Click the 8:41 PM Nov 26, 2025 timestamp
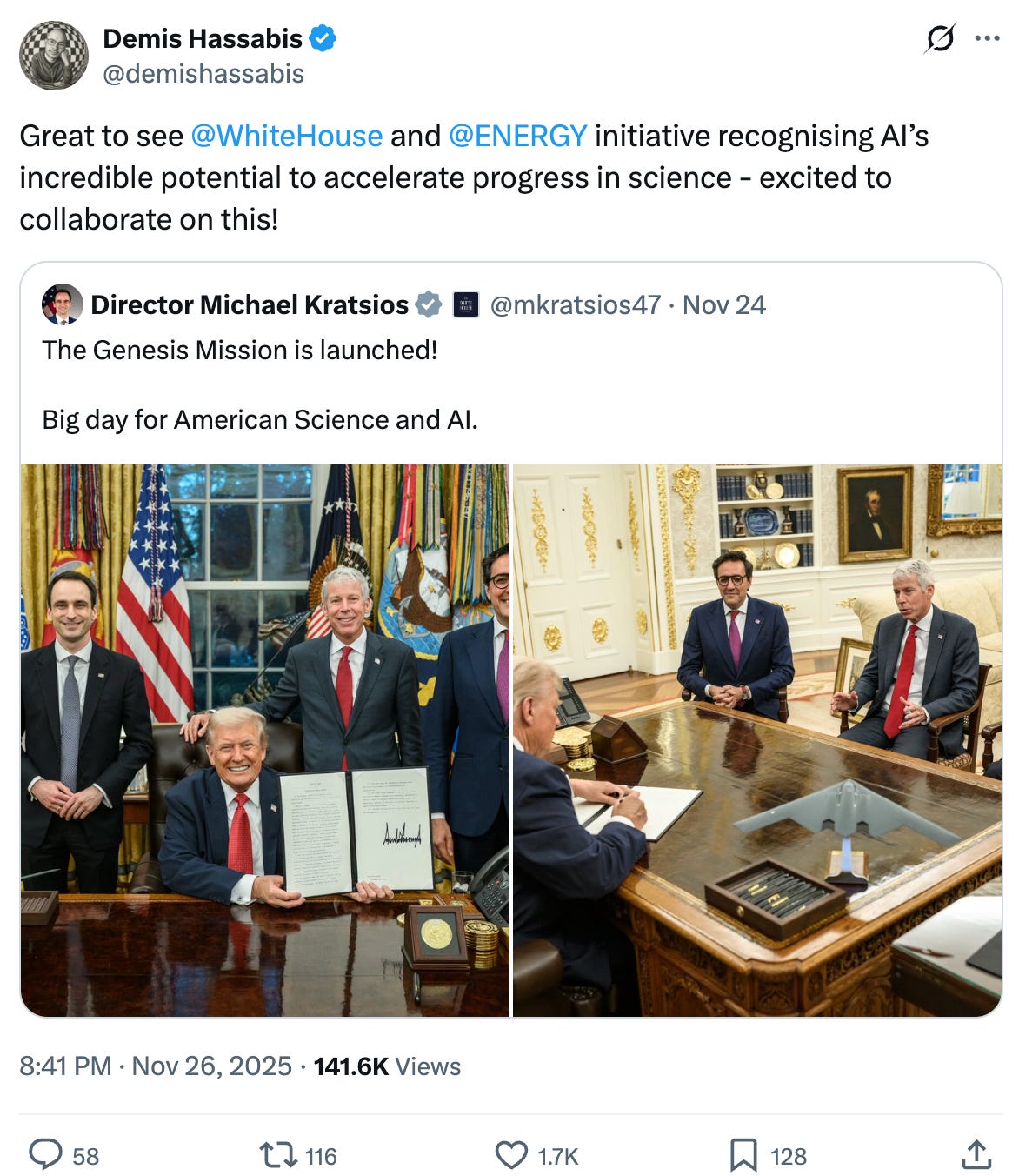The height and width of the screenshot is (1176, 1019). 156,1066
